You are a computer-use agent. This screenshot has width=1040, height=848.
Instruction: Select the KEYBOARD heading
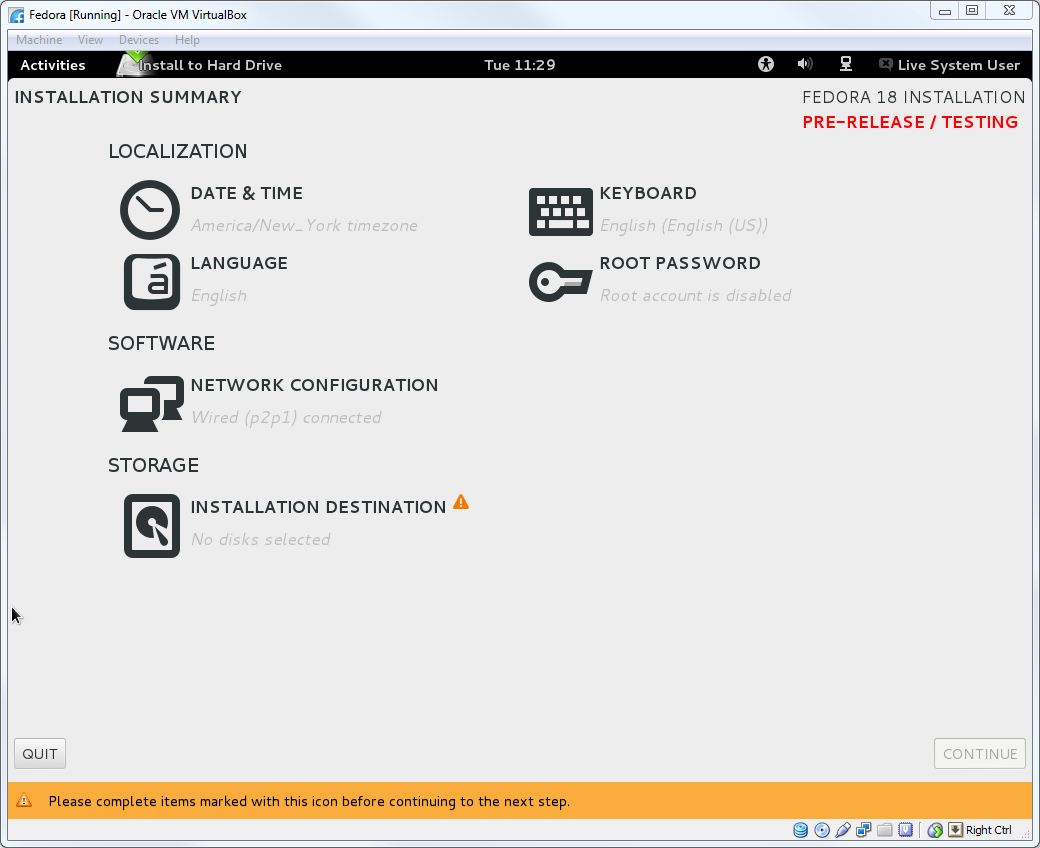click(648, 193)
